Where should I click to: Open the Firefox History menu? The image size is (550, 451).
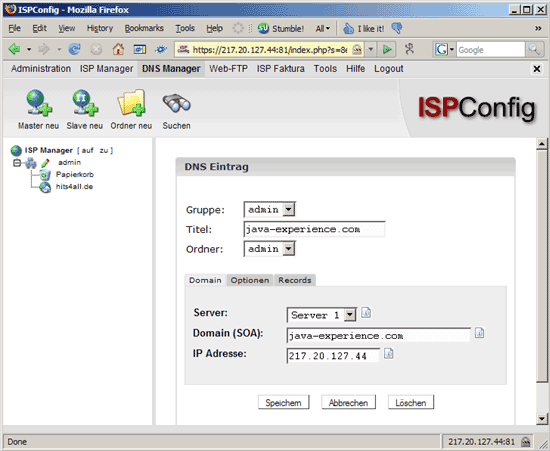pyautogui.click(x=100, y=28)
